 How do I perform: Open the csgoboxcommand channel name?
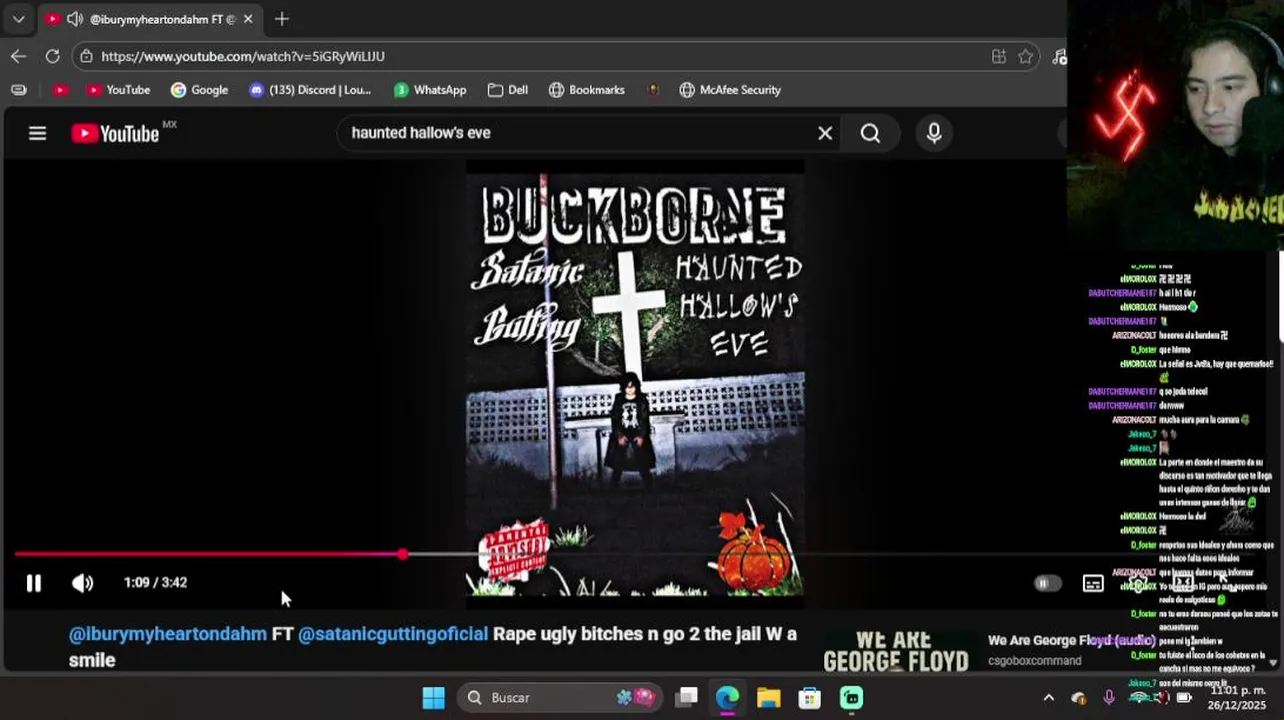pyautogui.click(x=1034, y=661)
